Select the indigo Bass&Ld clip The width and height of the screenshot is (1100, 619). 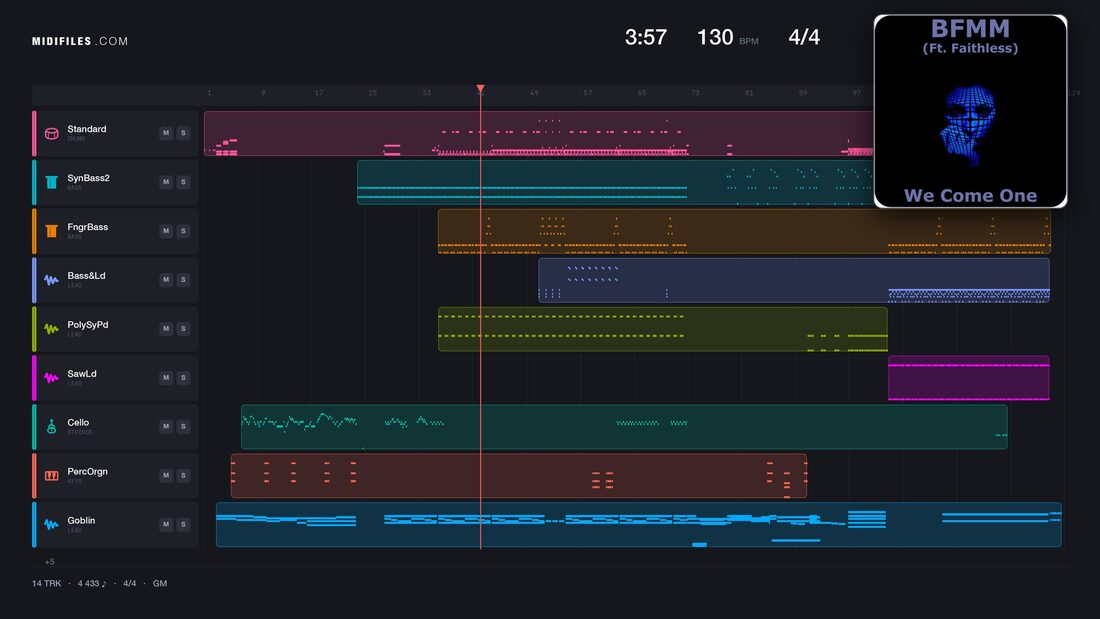point(794,280)
